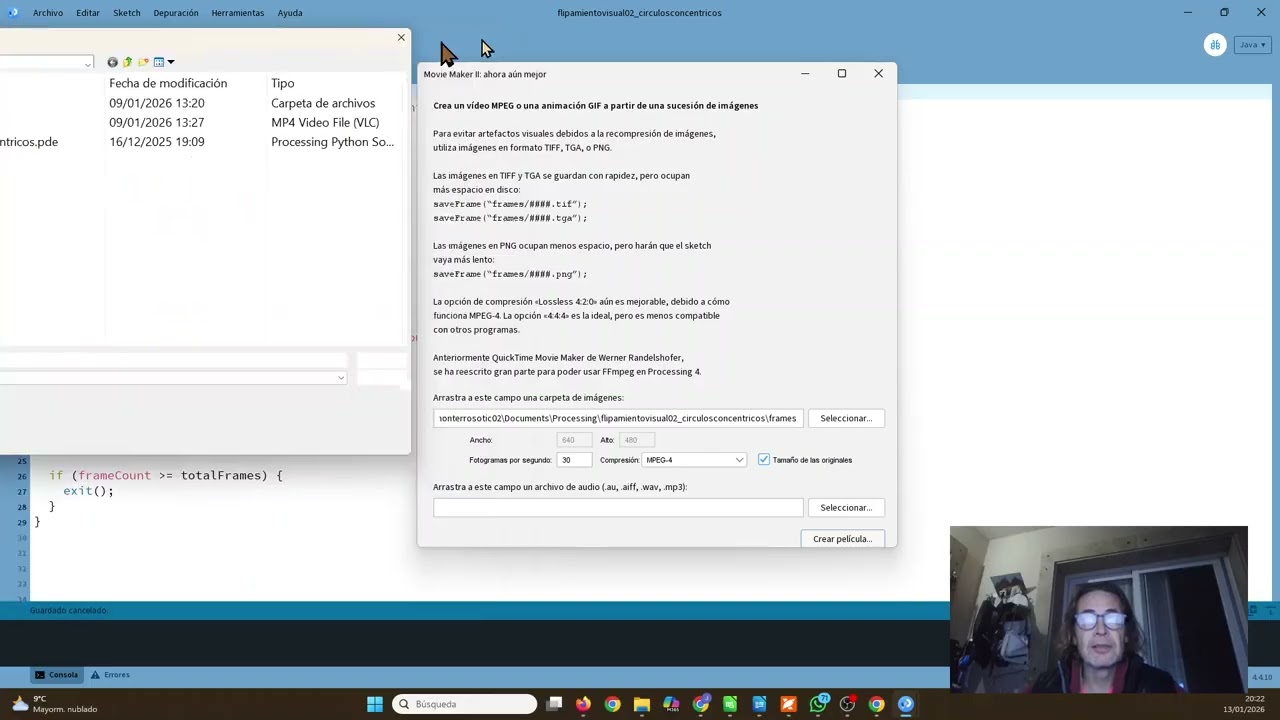The width and height of the screenshot is (1280, 720).
Task: Open the Windows Start menu
Action: pos(375,704)
